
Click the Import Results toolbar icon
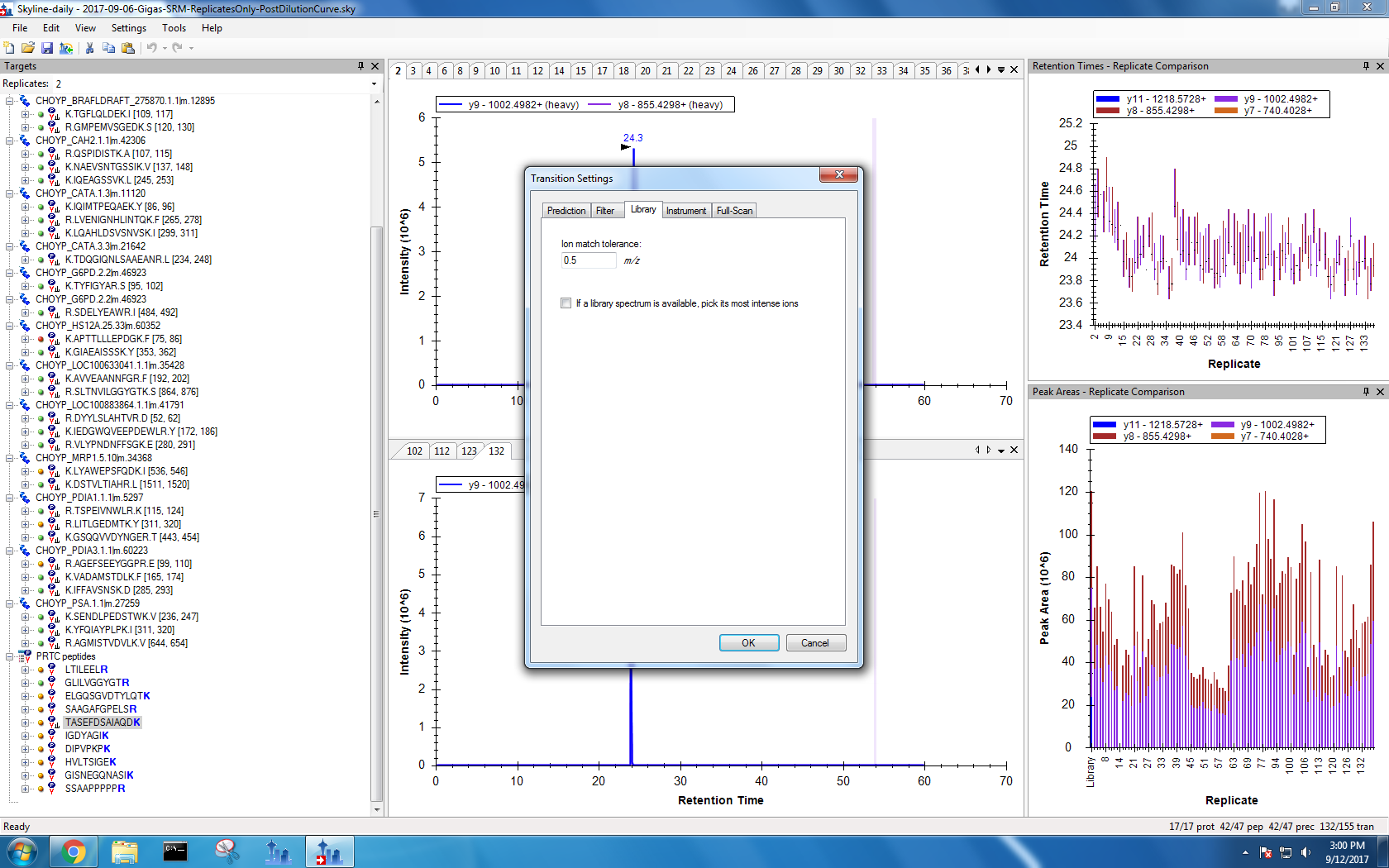pos(66,48)
